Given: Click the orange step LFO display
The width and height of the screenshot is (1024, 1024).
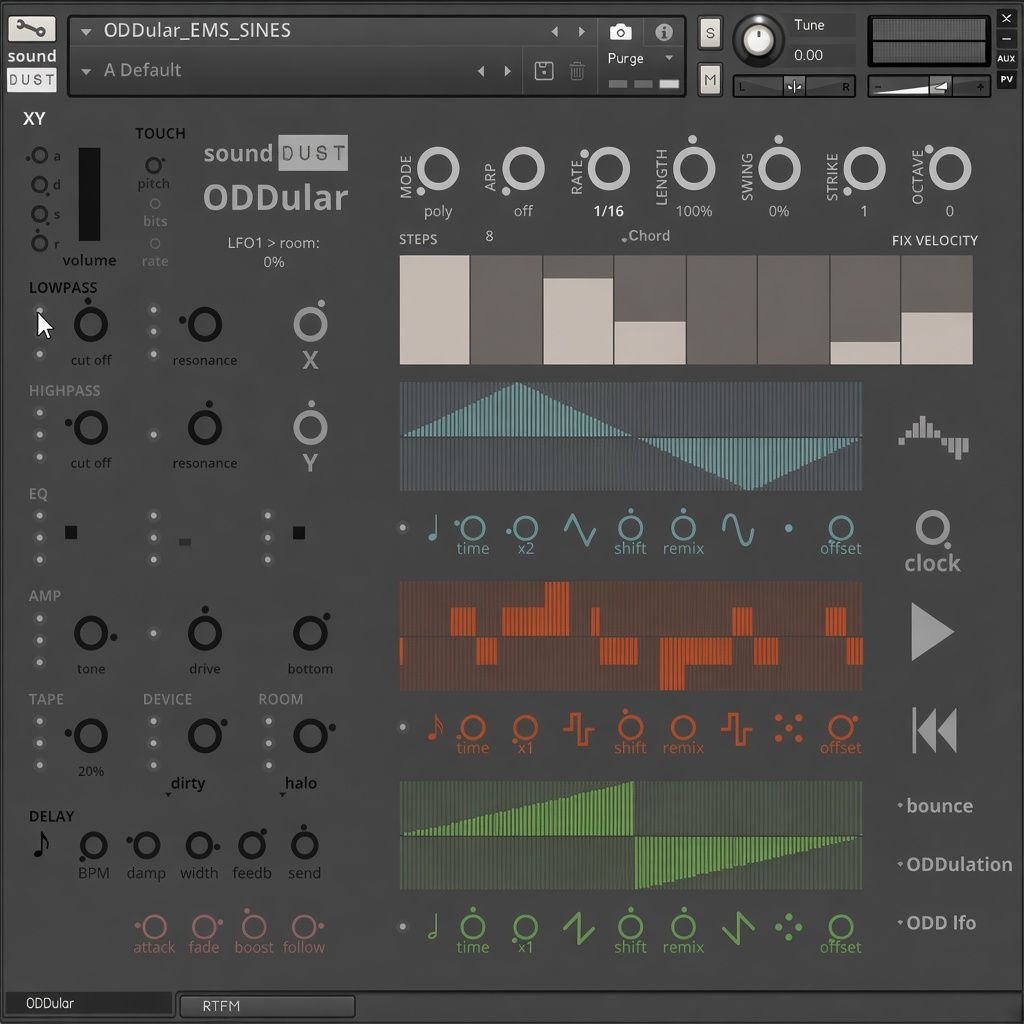Looking at the screenshot, I should point(631,636).
